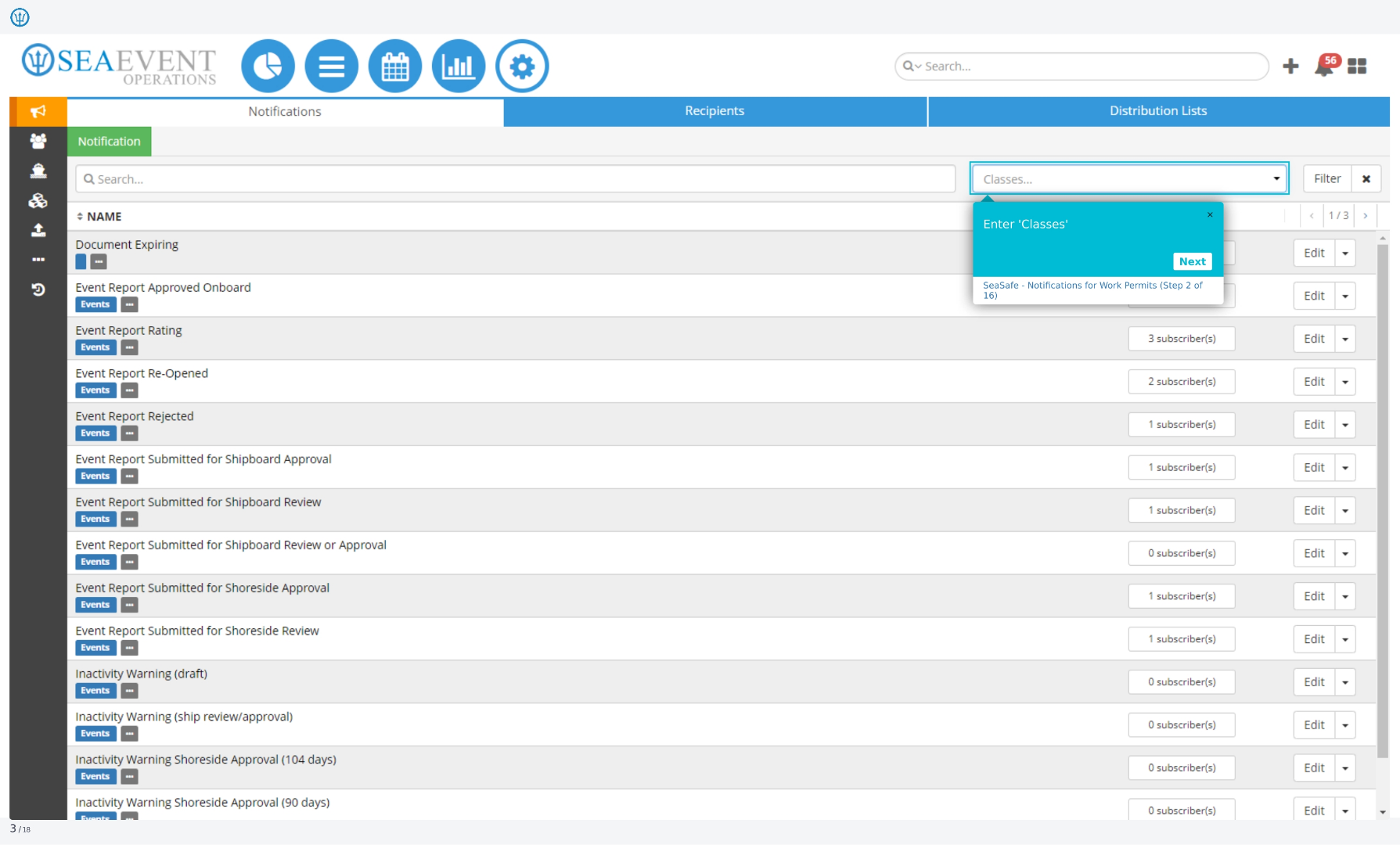
Task: Click the notifications list Search field
Action: tap(516, 179)
